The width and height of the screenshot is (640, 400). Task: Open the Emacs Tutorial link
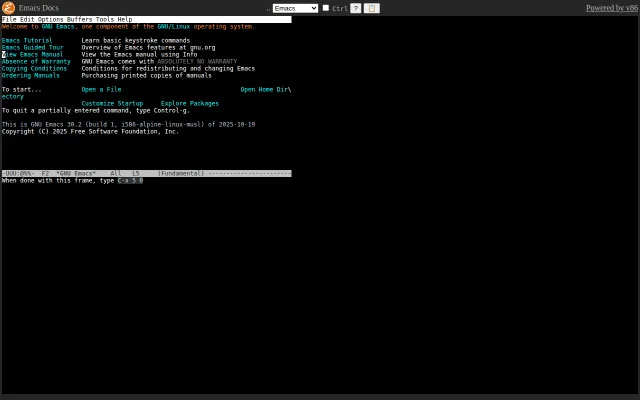coord(27,40)
